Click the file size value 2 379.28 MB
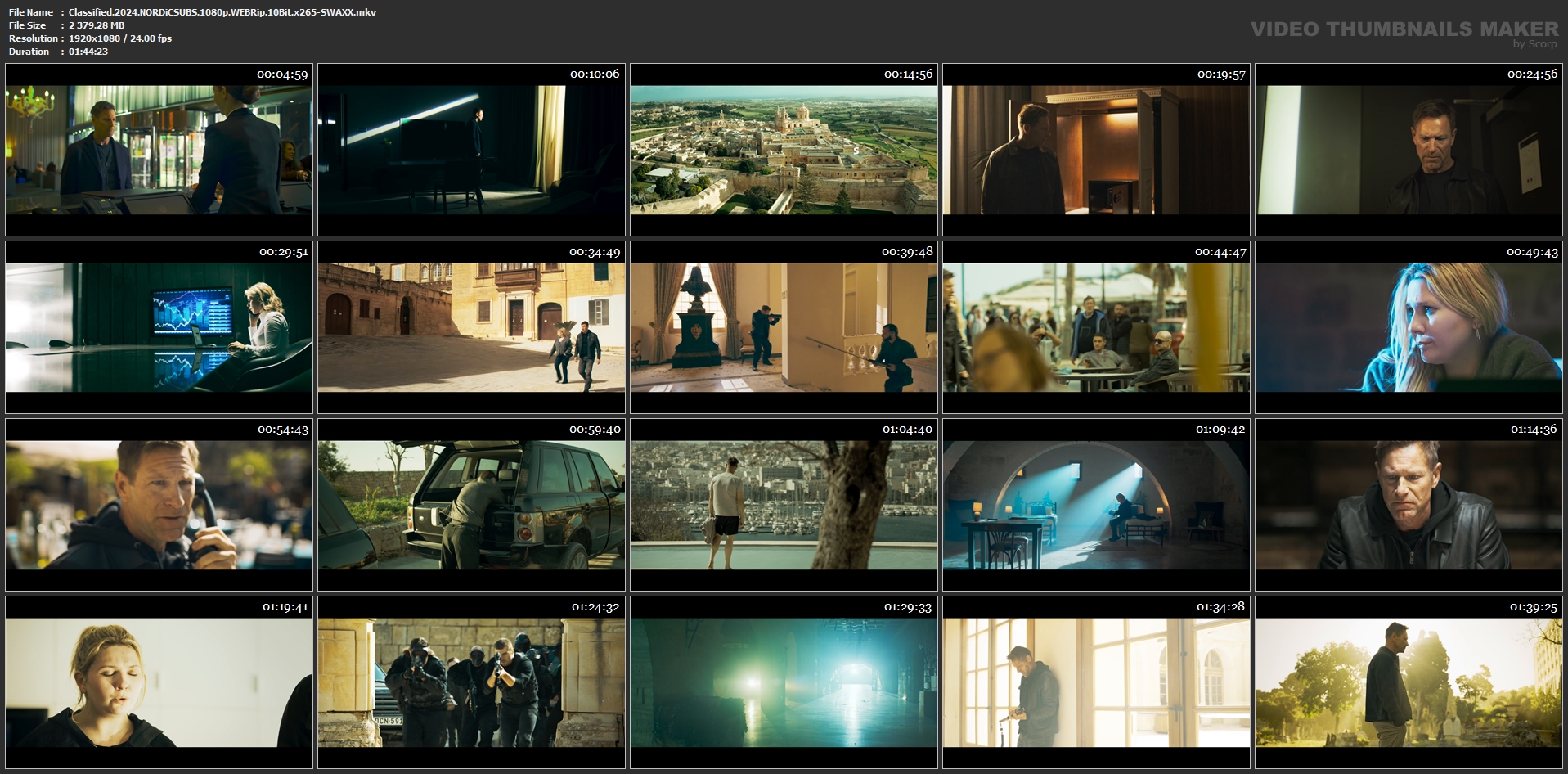Image resolution: width=1568 pixels, height=774 pixels. point(97,25)
